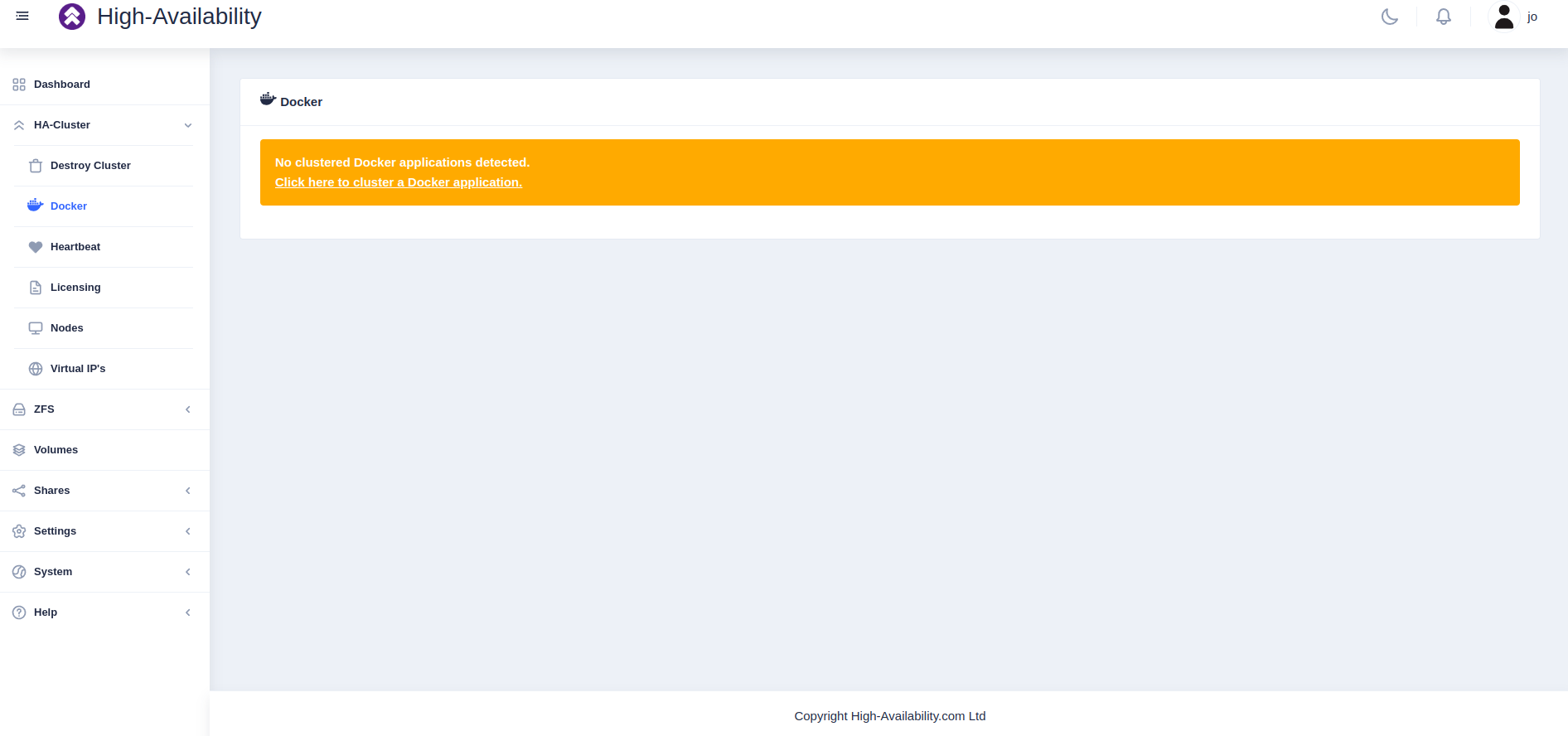Screen dimensions: 1568x736
Task: Expand the Settings menu chevron
Action: [188, 531]
